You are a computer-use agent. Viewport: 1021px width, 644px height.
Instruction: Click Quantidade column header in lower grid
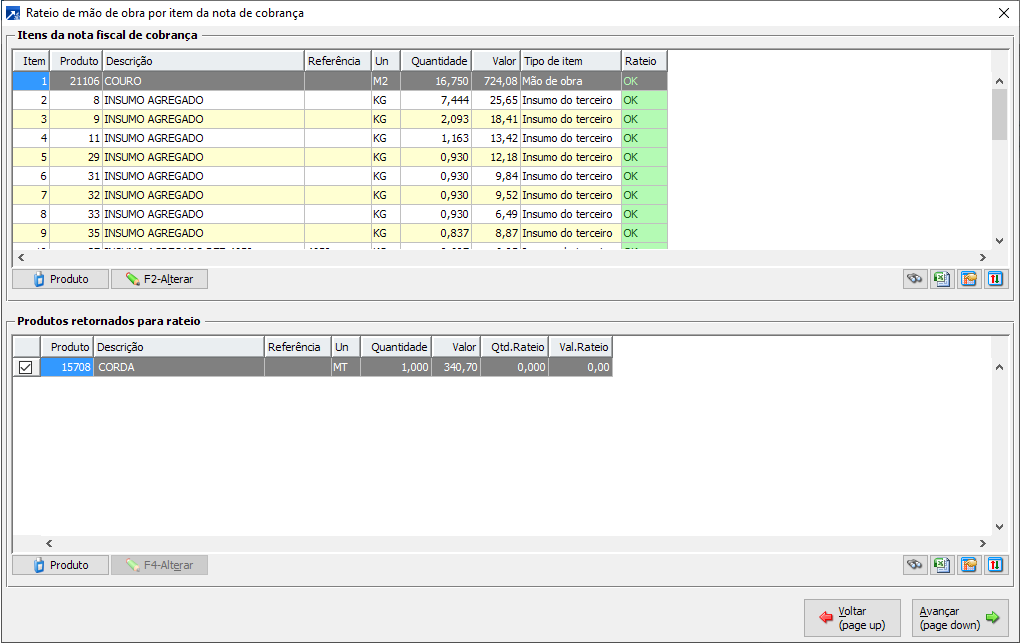396,347
